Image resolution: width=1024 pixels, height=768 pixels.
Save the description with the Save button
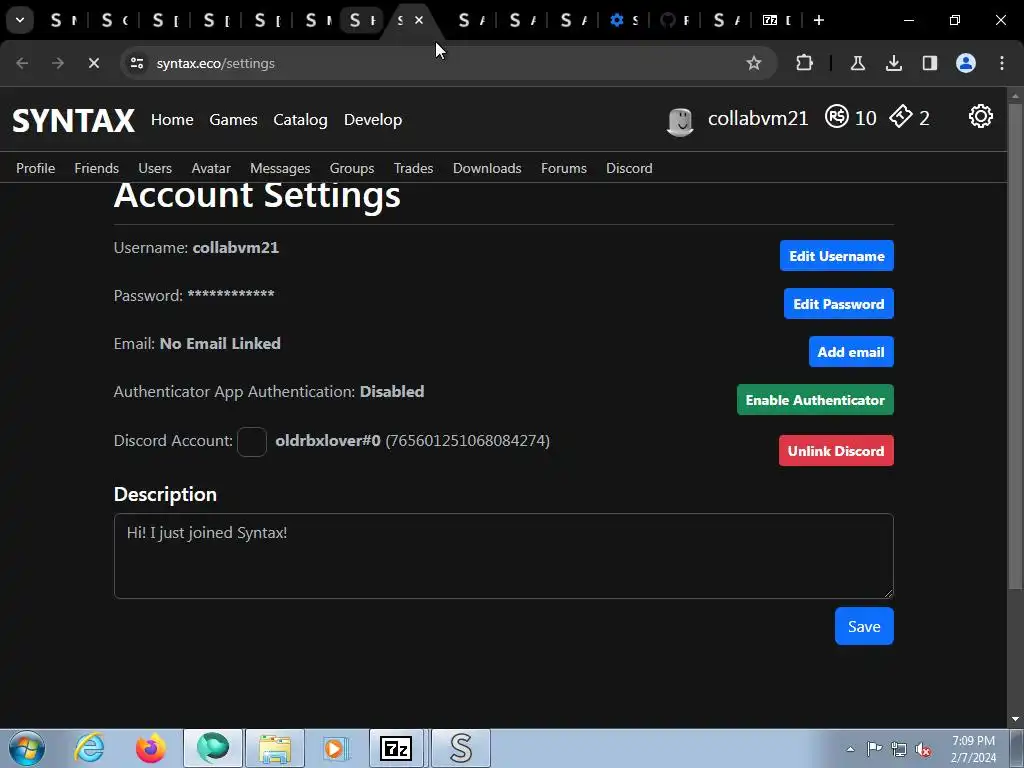864,626
